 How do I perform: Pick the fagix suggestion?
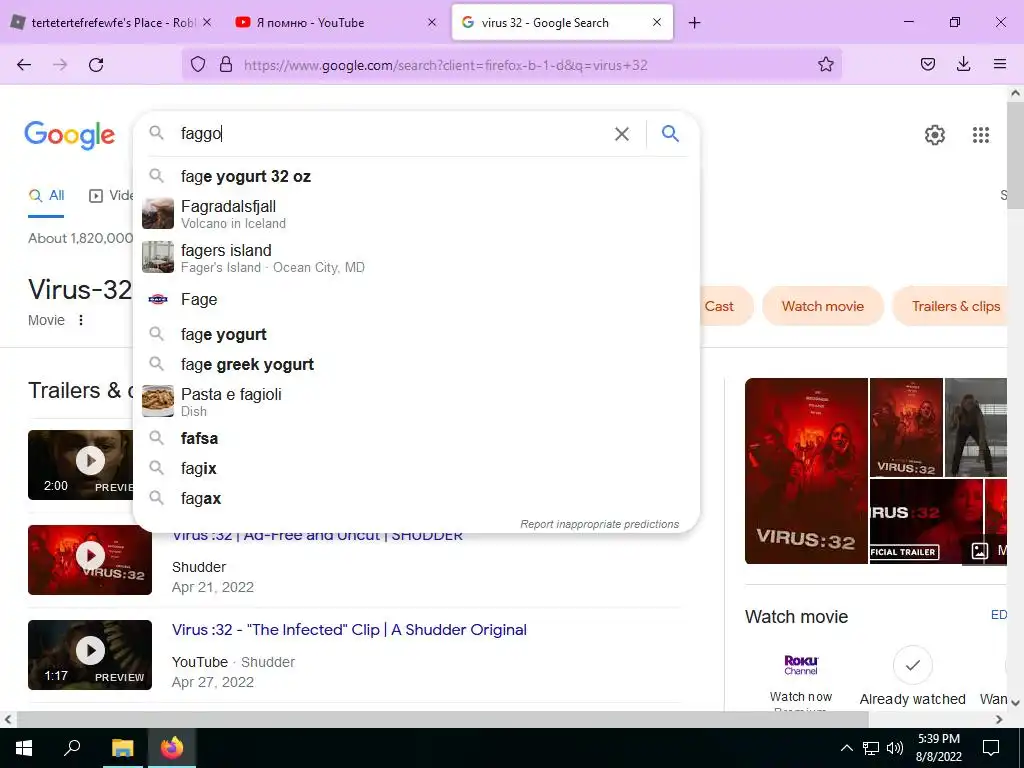[x=416, y=468]
